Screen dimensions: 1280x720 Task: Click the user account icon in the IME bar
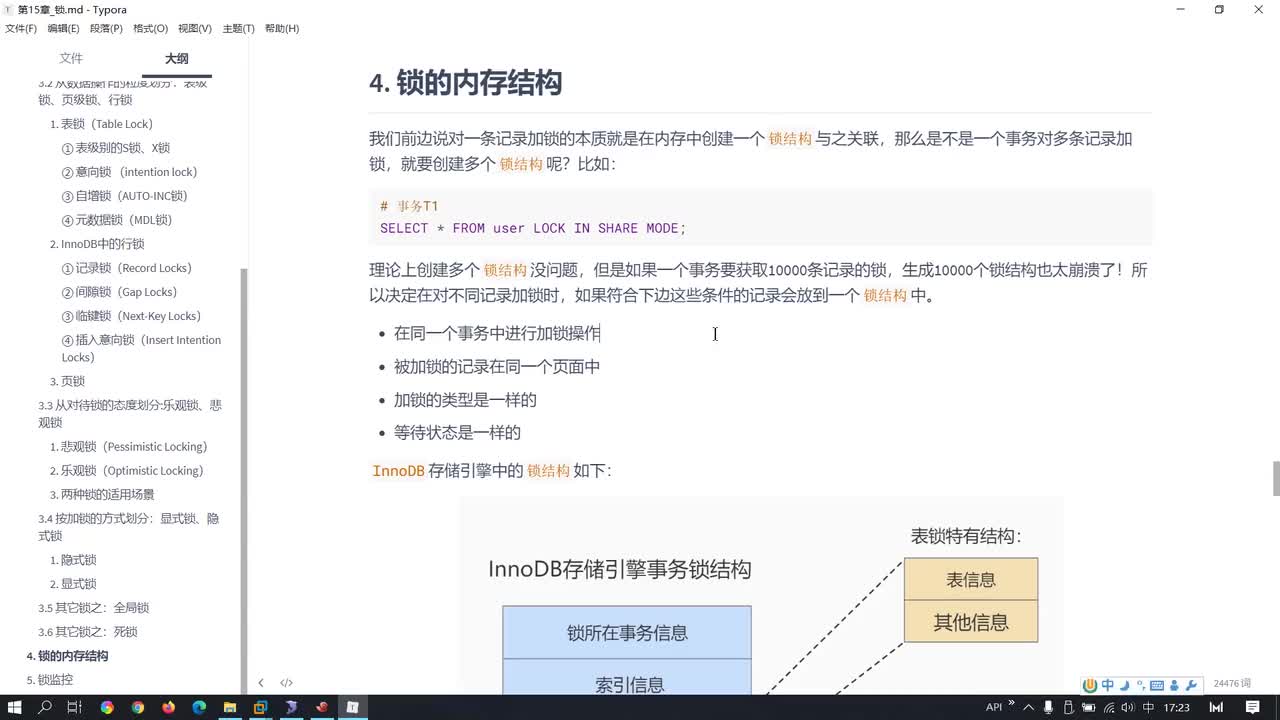click(1173, 685)
